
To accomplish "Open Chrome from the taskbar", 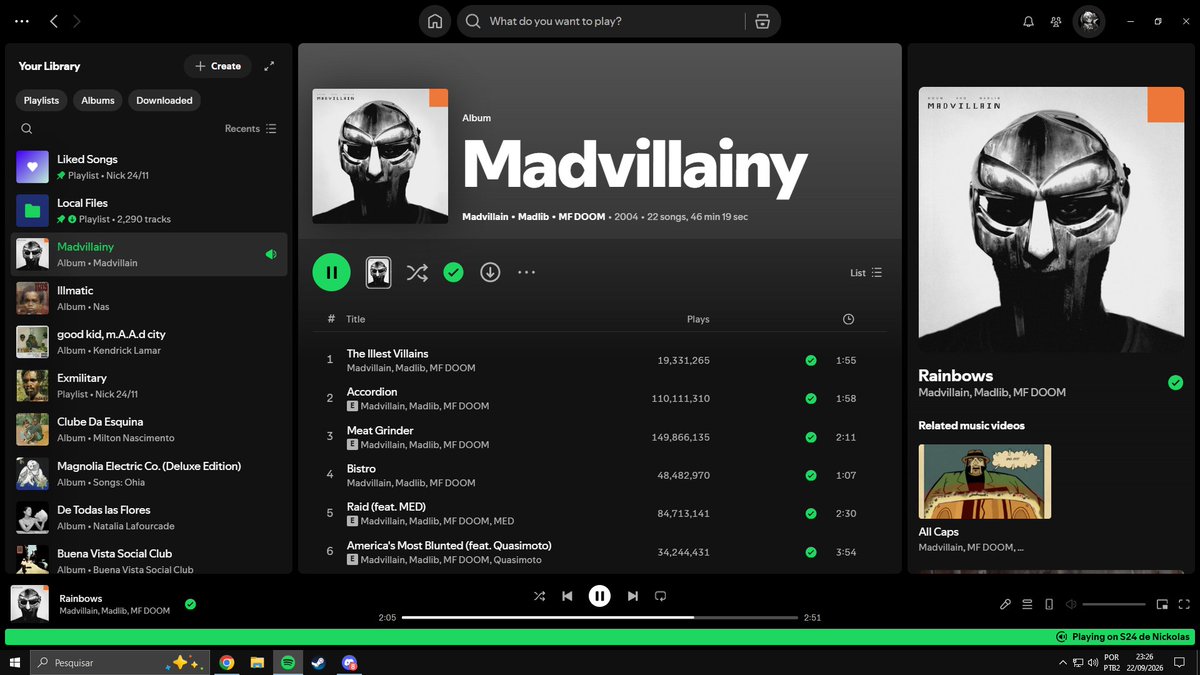I will (x=227, y=662).
